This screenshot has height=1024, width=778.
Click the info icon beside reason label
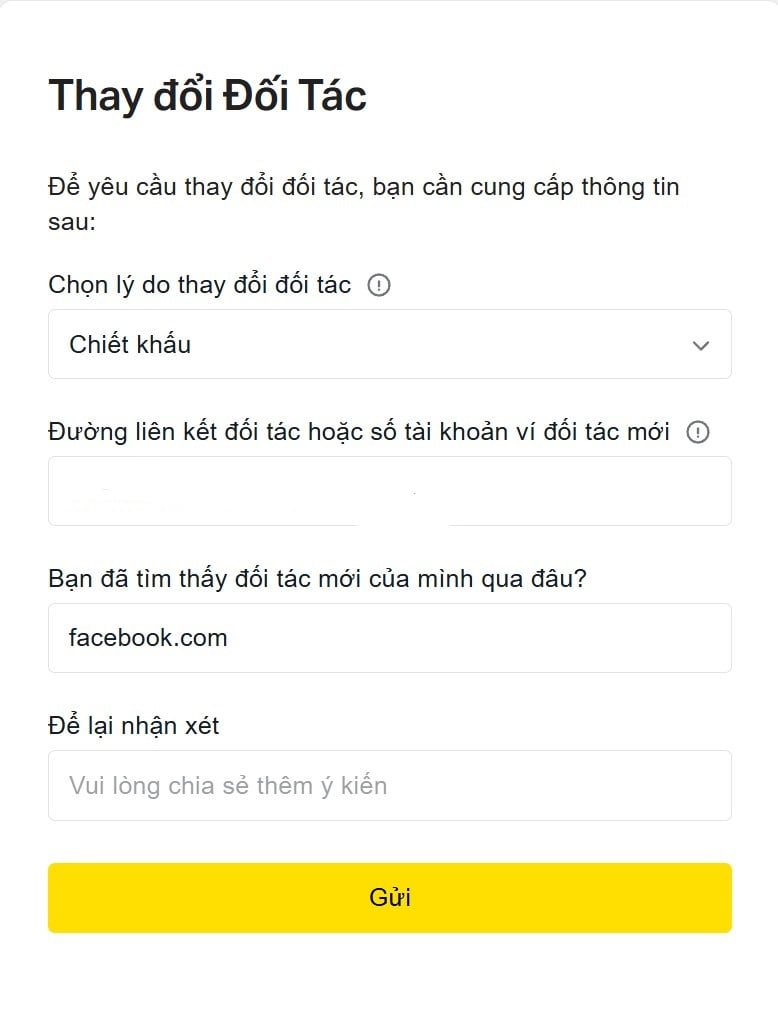tap(379, 285)
